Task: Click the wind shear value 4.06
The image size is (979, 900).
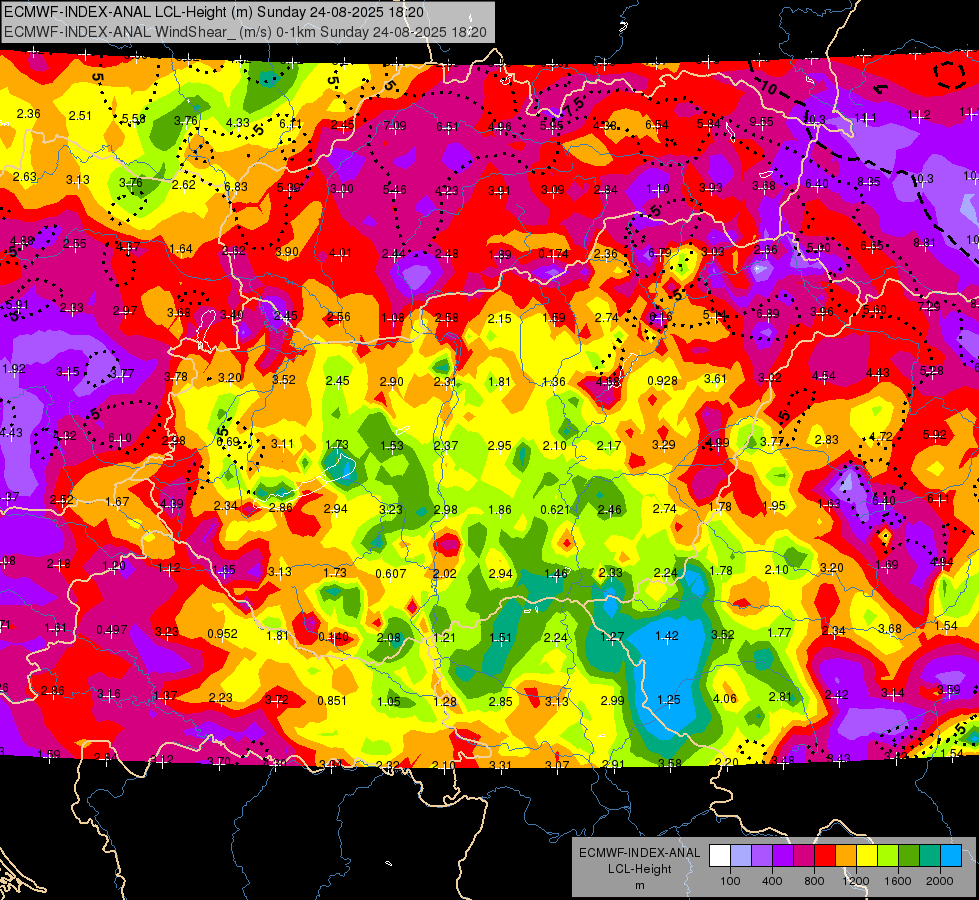Action: click(725, 699)
